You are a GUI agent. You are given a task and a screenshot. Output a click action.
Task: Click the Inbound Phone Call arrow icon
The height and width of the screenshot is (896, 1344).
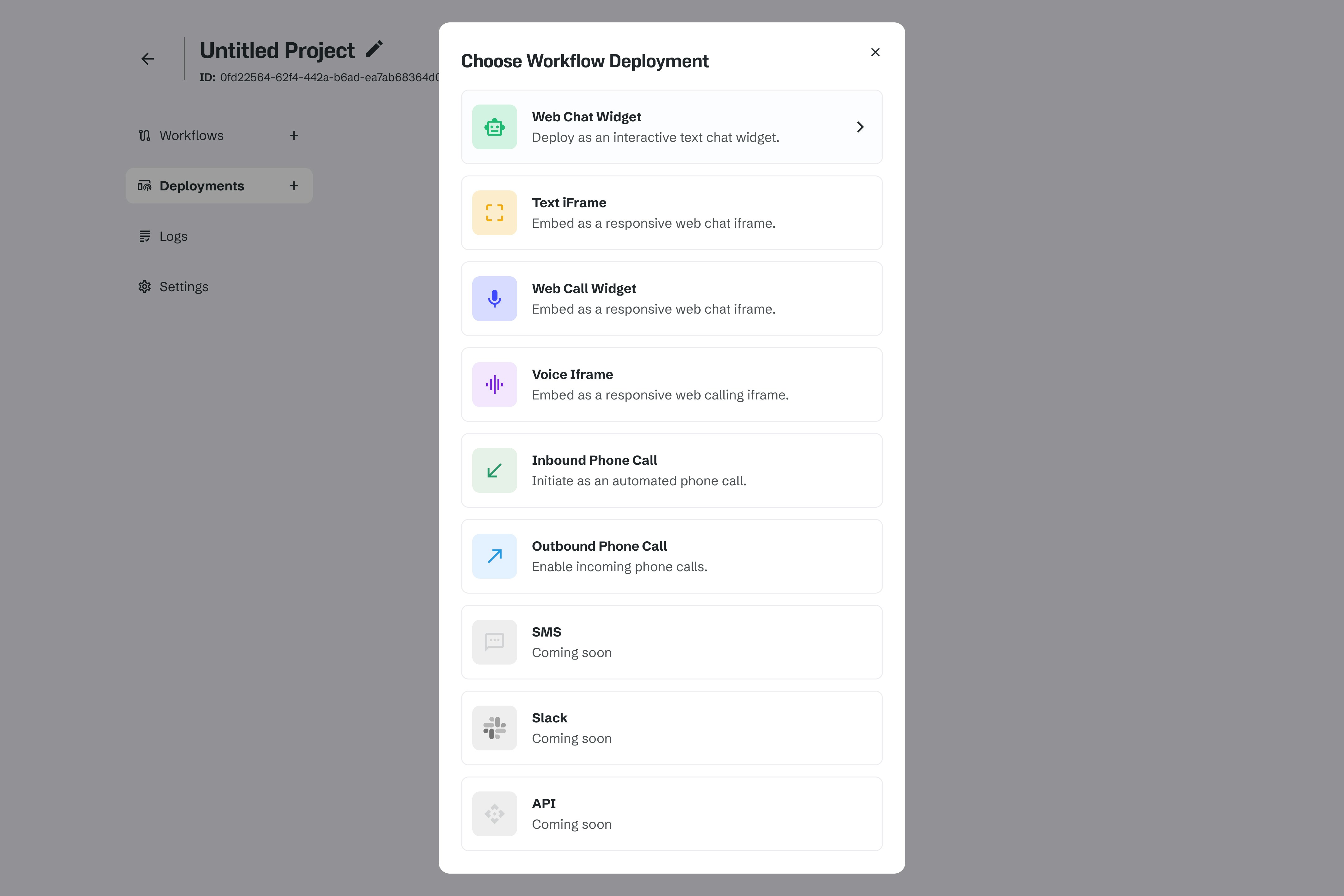[494, 470]
